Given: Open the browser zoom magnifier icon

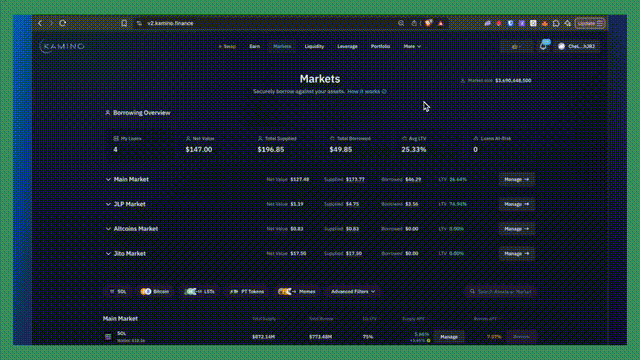Looking at the screenshot, I should tap(401, 23).
